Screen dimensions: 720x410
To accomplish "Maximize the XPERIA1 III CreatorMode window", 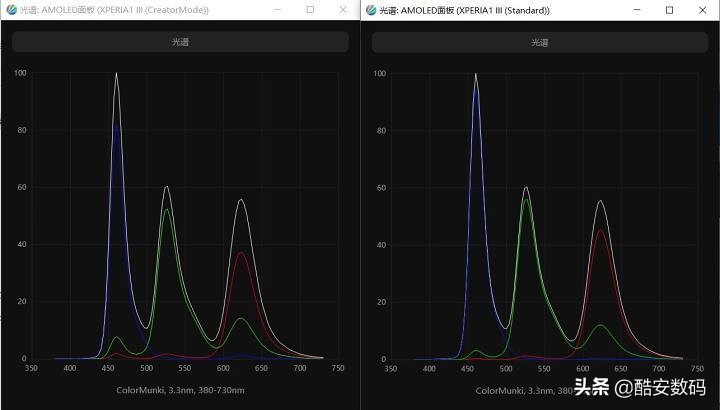I will pos(310,10).
